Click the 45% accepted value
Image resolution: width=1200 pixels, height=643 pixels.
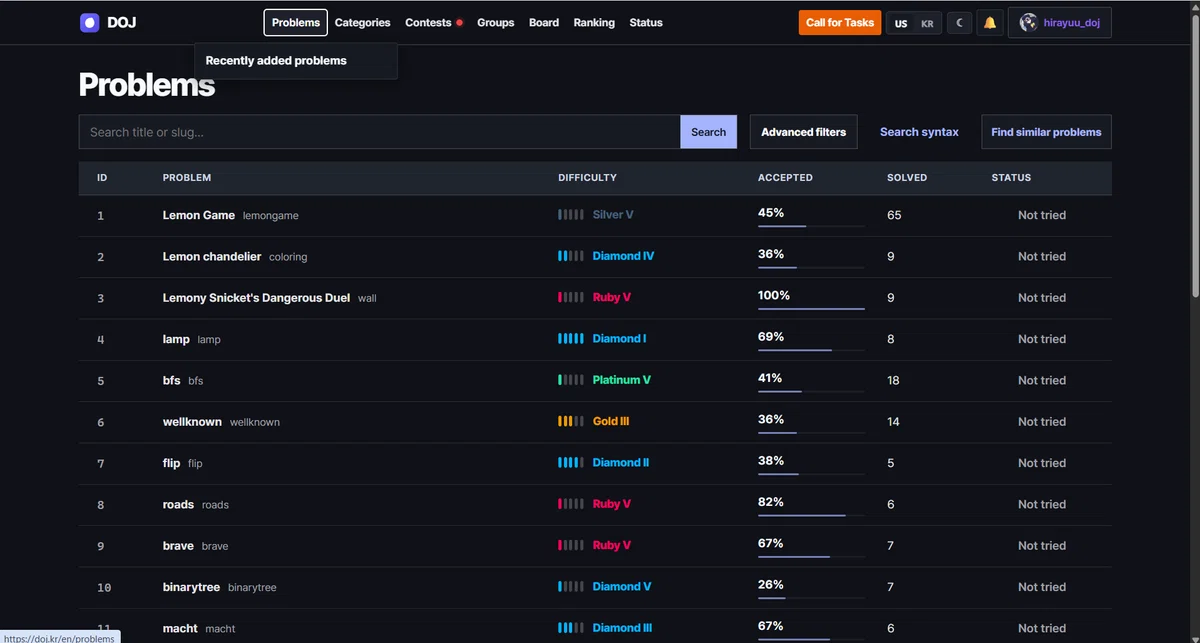point(771,213)
